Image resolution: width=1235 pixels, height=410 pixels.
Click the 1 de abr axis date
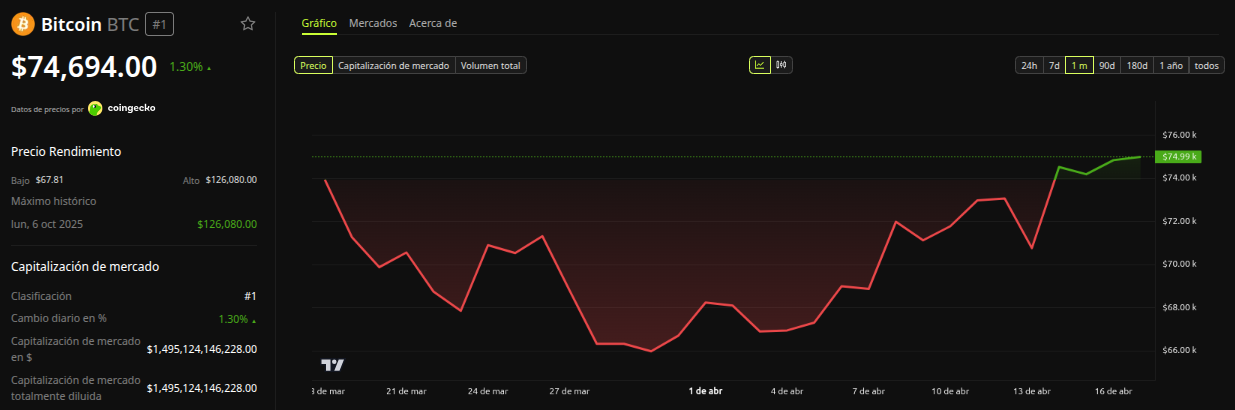[x=705, y=391]
